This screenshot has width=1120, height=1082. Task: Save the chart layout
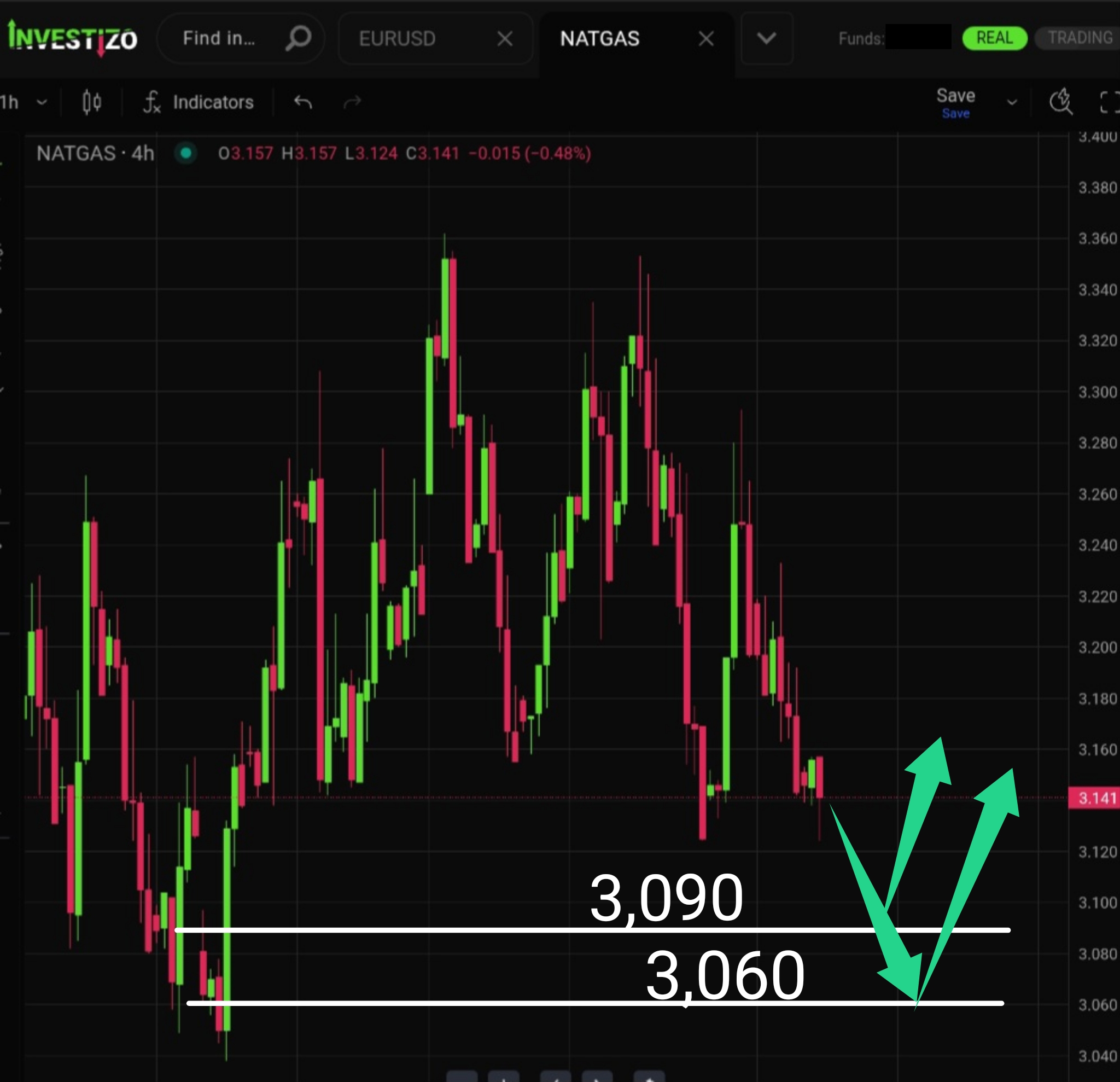(x=955, y=102)
